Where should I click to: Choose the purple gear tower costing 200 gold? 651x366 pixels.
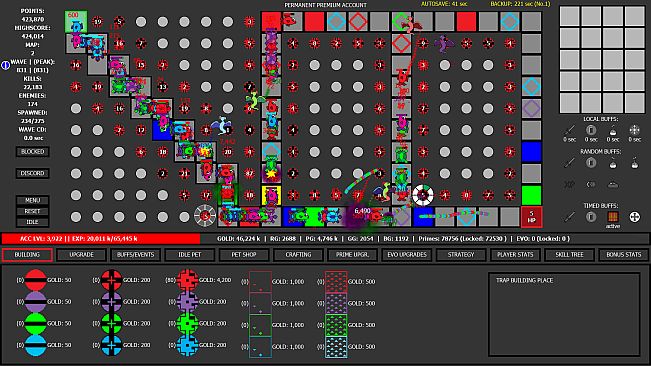(x=187, y=302)
